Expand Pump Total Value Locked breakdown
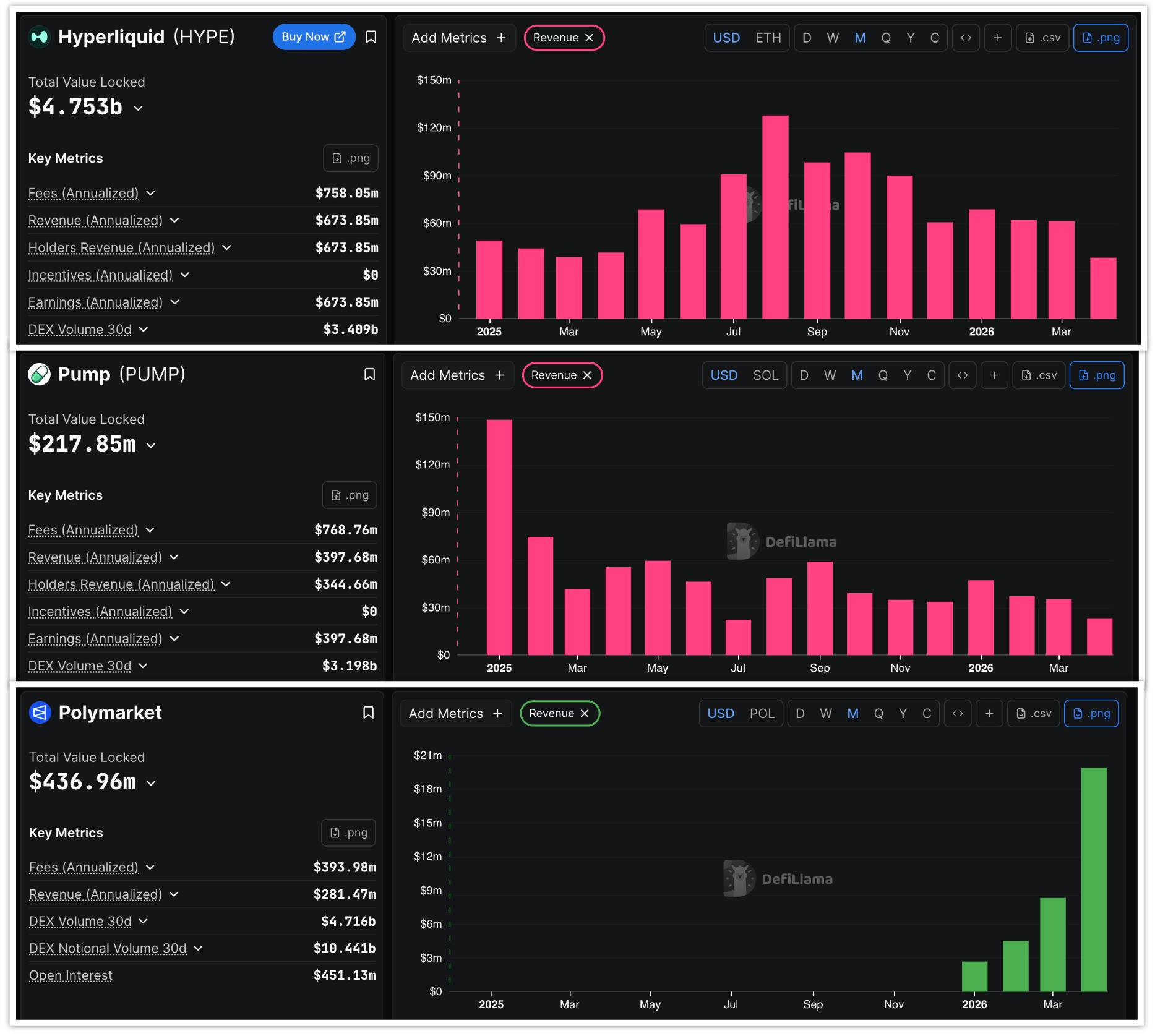This screenshot has width=1155, height=1036. coord(151,445)
